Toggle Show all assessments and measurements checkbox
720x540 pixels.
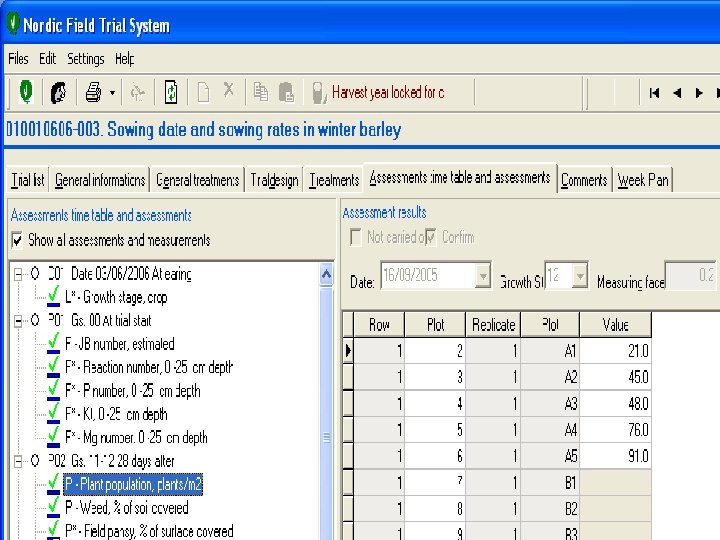pos(17,240)
